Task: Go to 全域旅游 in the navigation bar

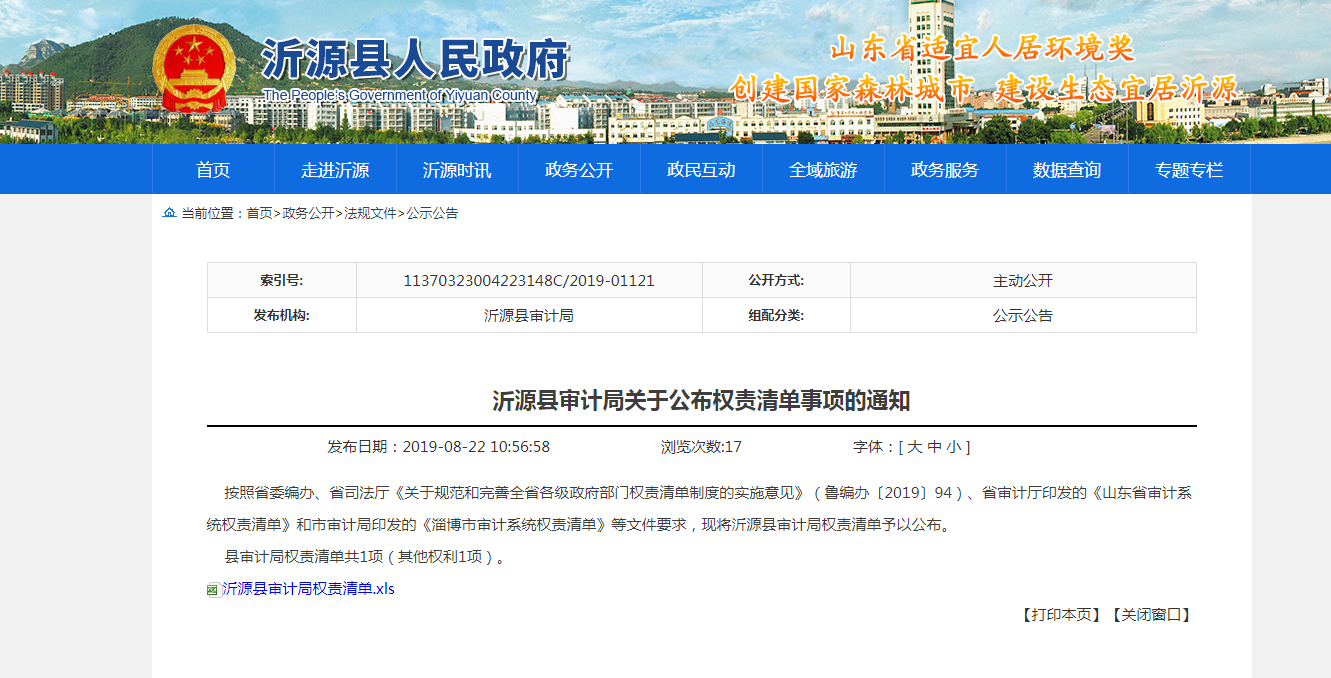Action: (823, 170)
